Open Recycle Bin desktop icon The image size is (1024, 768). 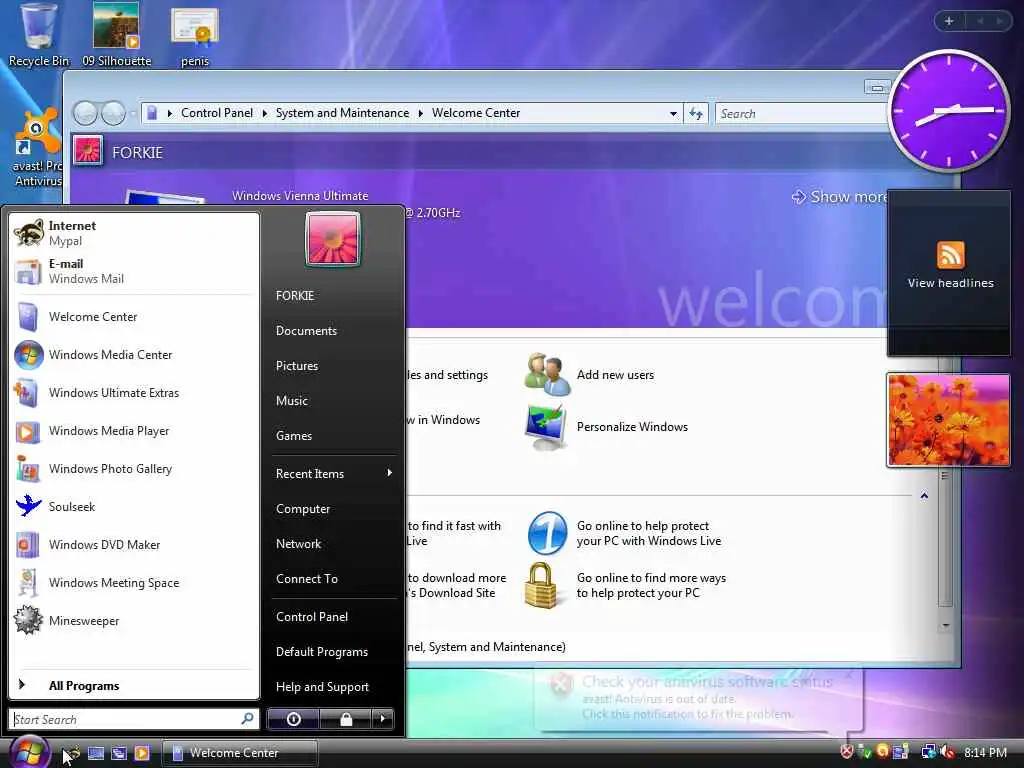[39, 36]
